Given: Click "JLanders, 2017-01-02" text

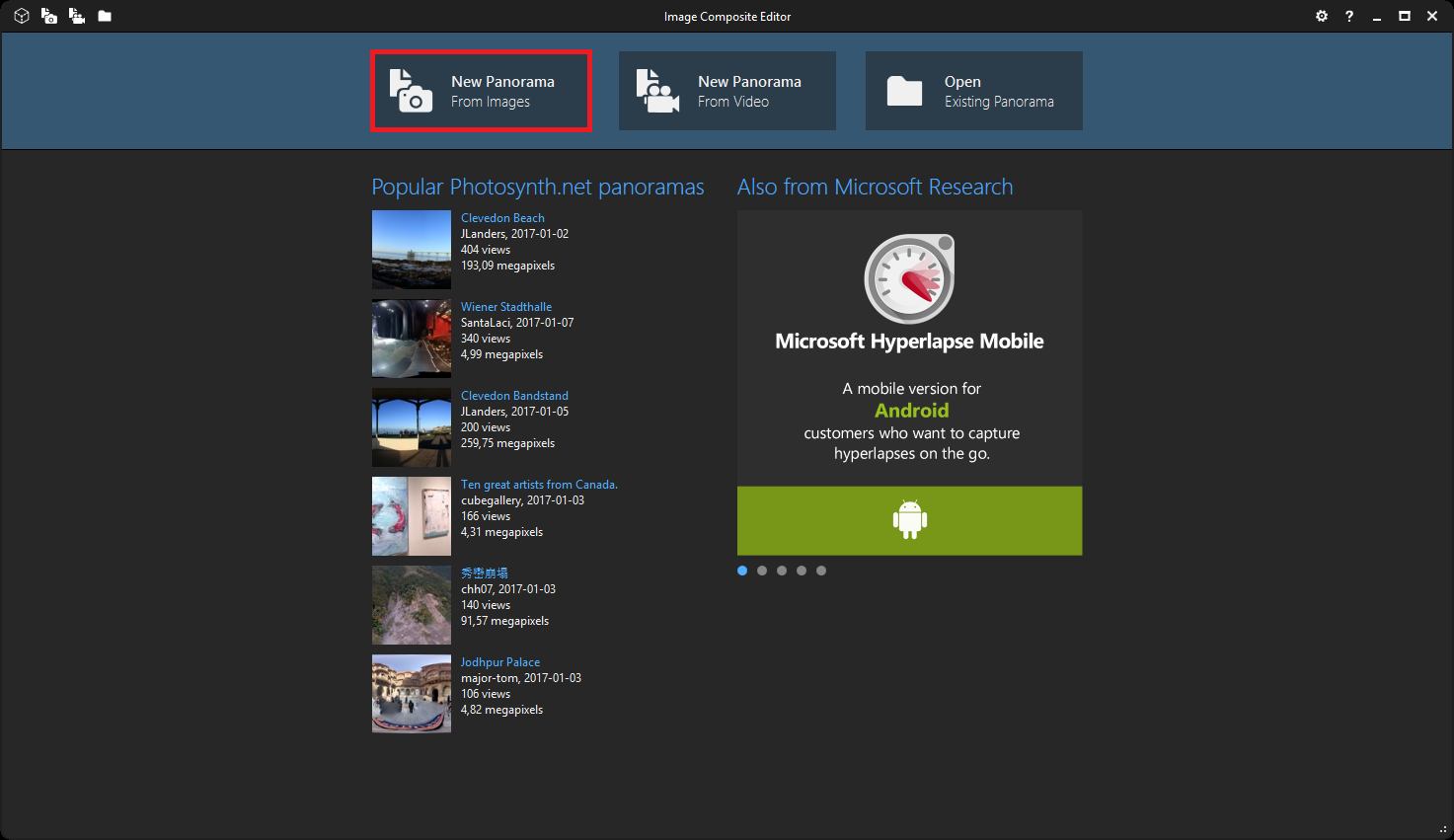Looking at the screenshot, I should pyautogui.click(x=514, y=234).
